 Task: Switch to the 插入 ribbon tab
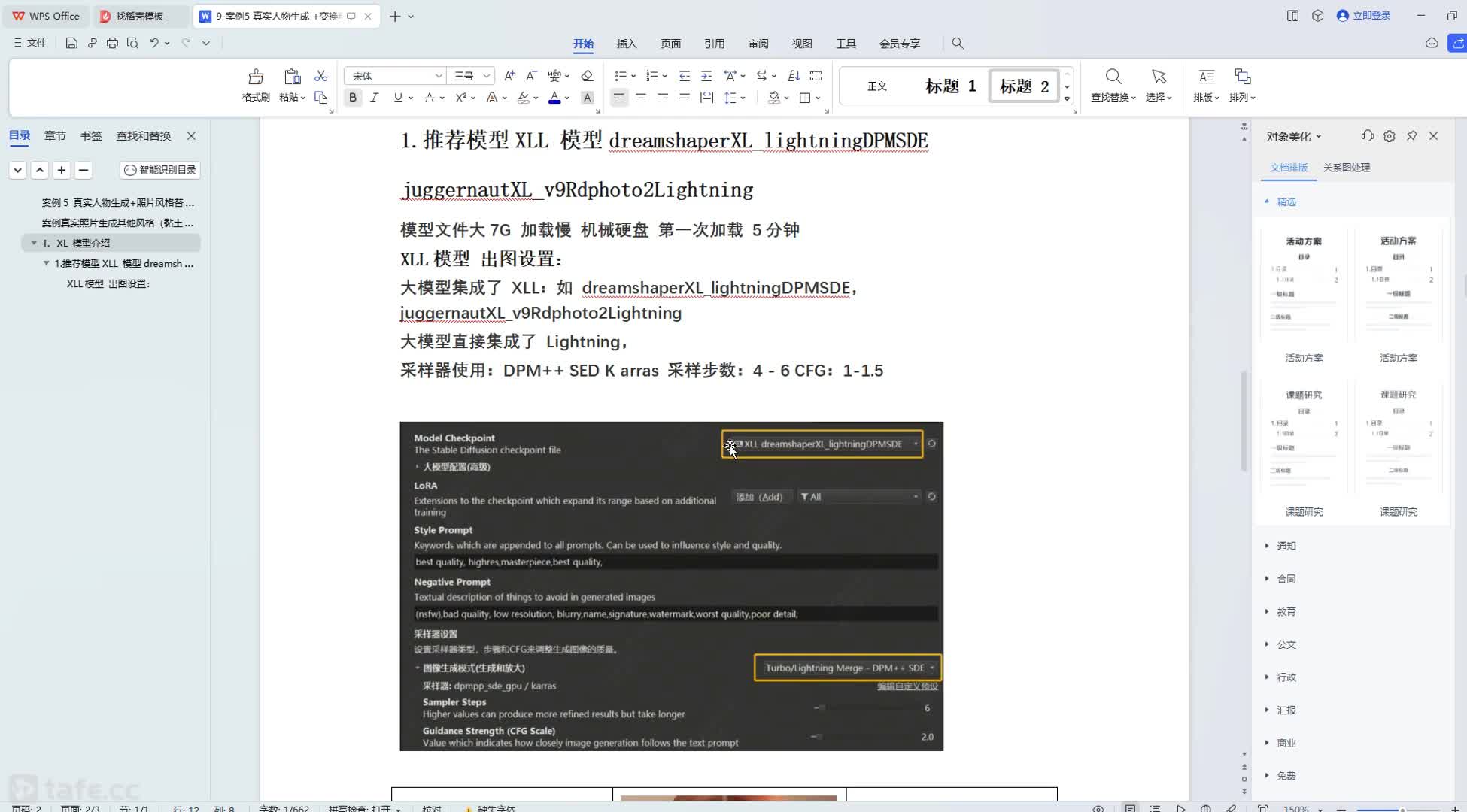pos(627,44)
